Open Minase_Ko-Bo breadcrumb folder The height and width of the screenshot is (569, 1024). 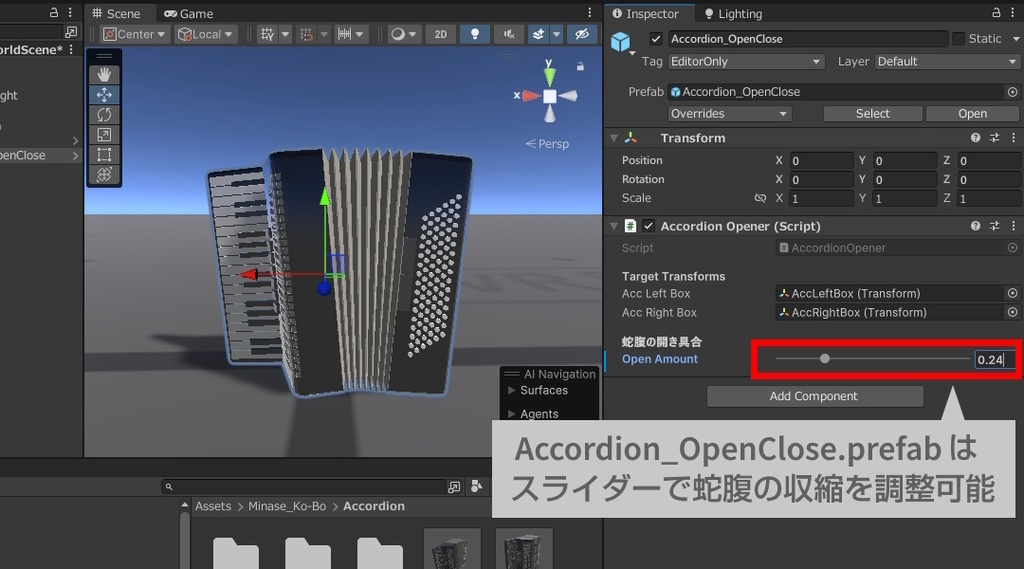point(287,506)
